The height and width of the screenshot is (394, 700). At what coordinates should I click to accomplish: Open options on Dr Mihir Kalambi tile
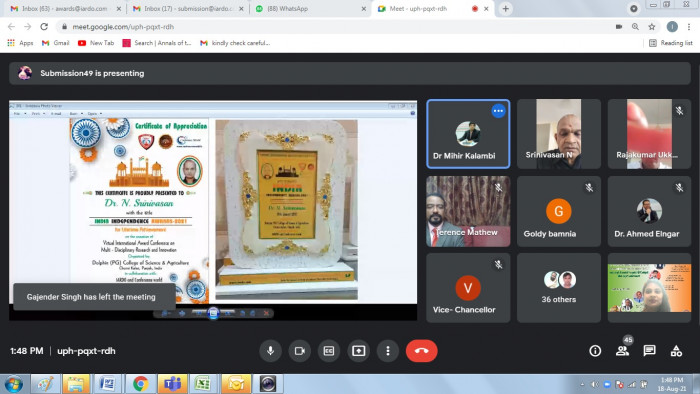click(498, 111)
